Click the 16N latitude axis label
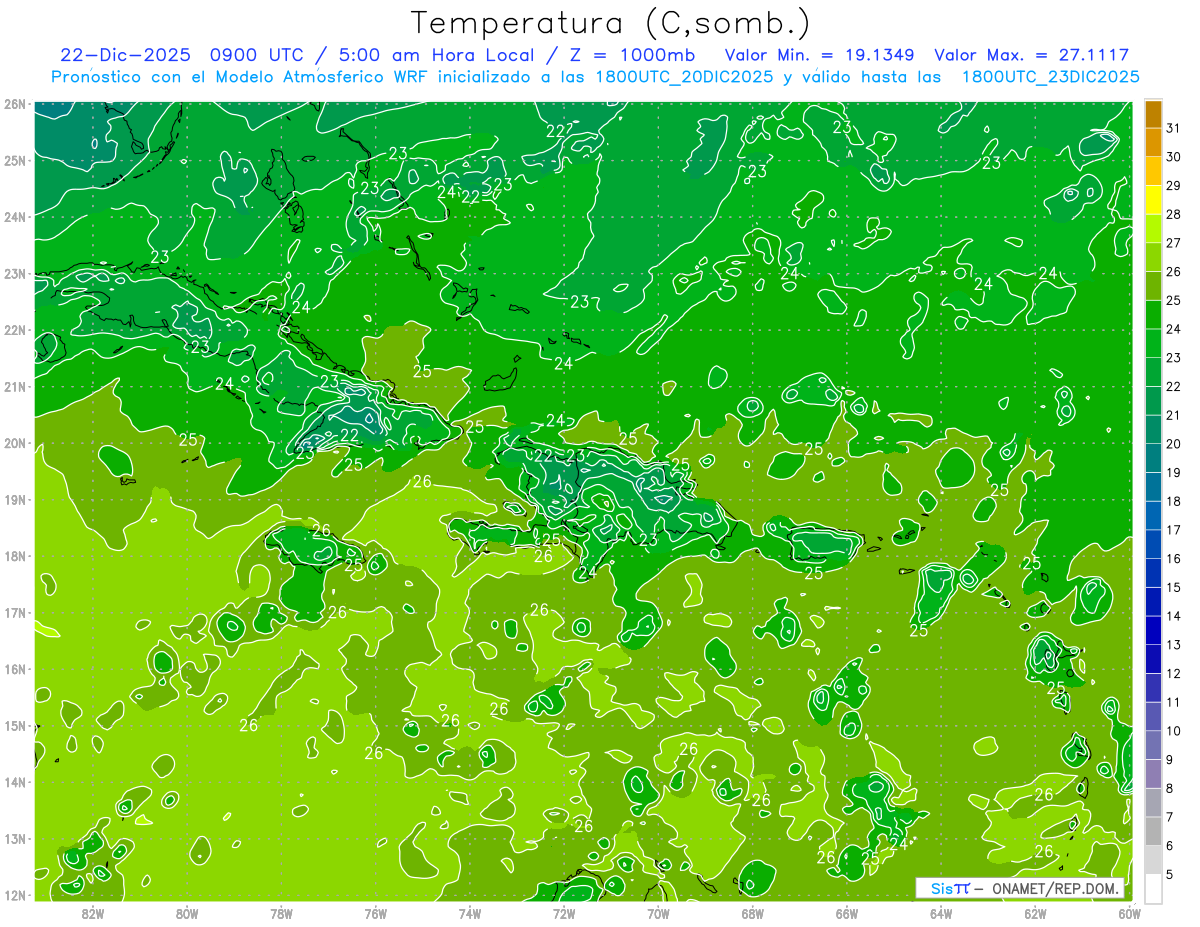 pyautogui.click(x=14, y=669)
